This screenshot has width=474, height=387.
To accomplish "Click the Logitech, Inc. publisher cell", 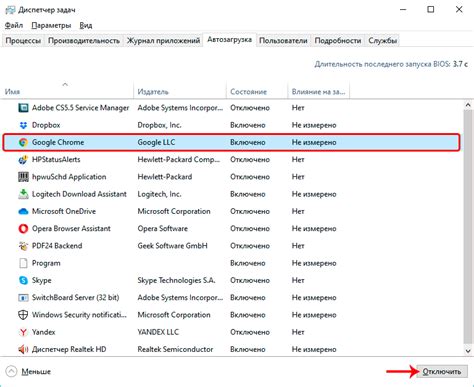I will point(159,194).
